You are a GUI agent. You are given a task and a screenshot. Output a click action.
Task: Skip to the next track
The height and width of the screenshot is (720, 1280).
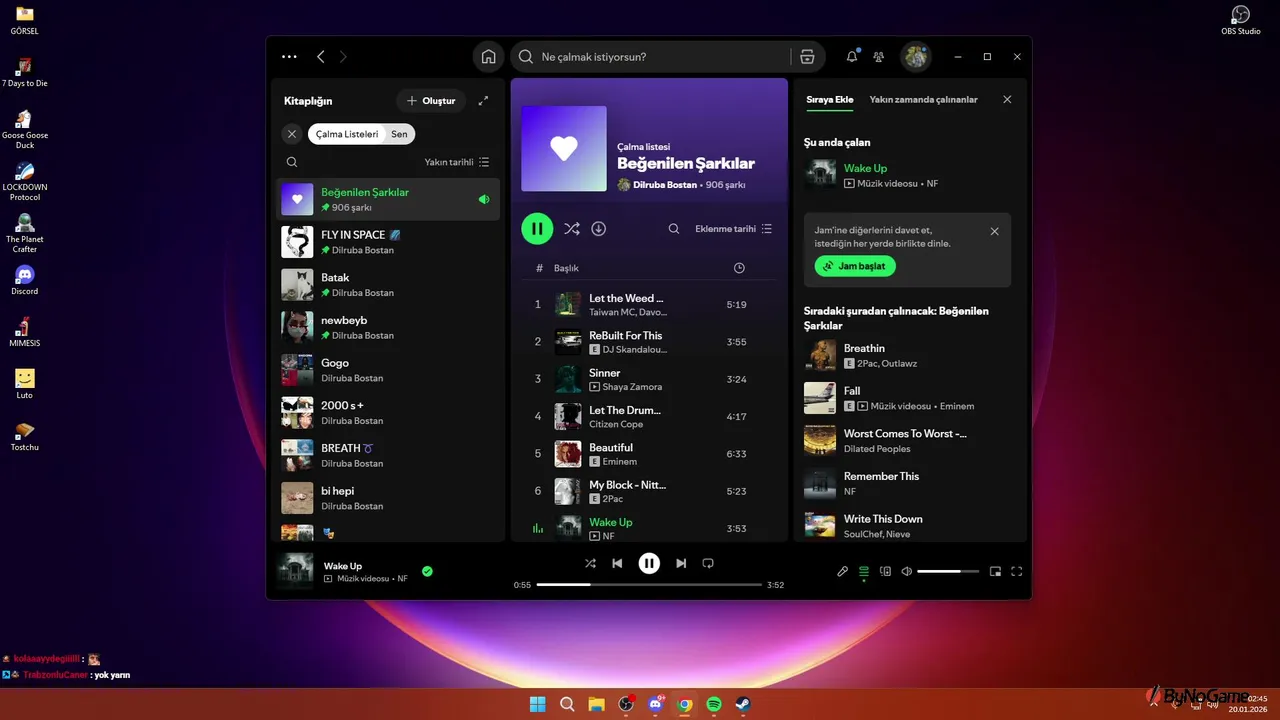681,564
